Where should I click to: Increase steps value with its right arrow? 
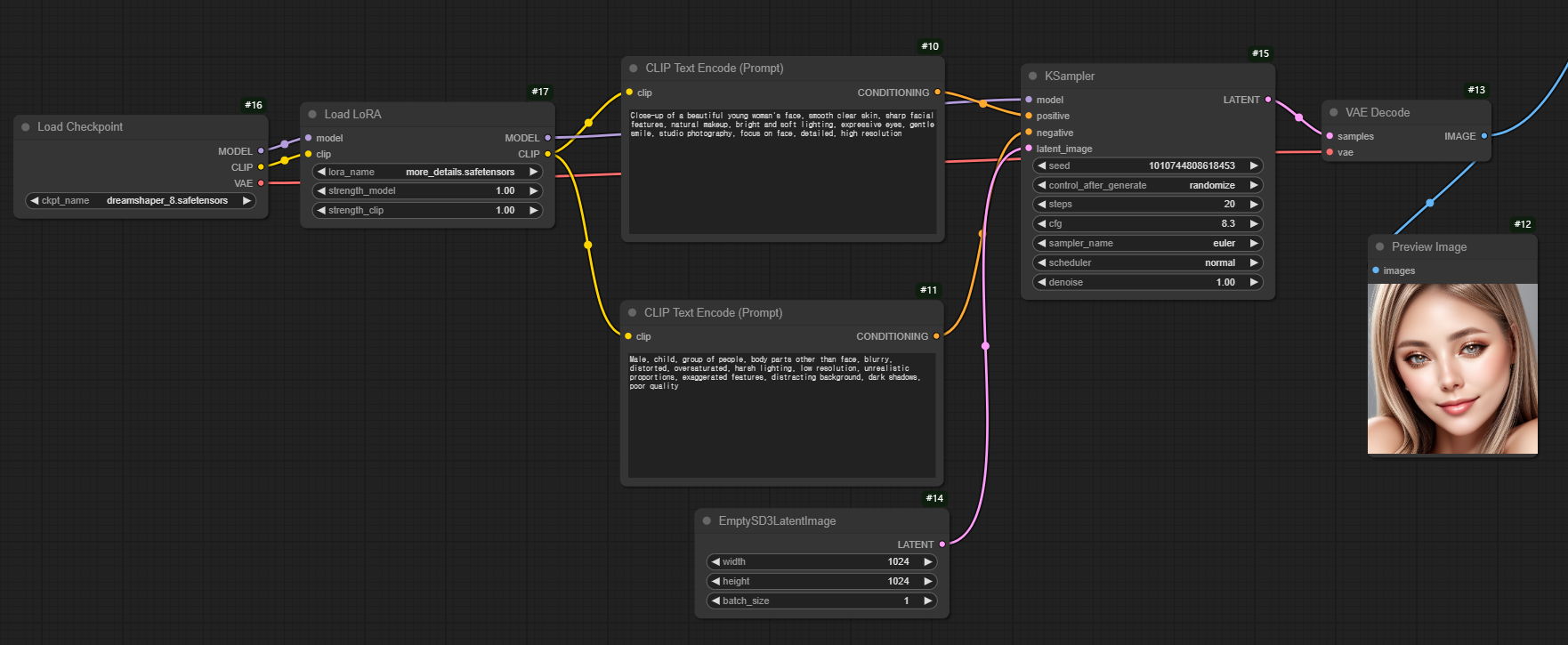(1254, 204)
